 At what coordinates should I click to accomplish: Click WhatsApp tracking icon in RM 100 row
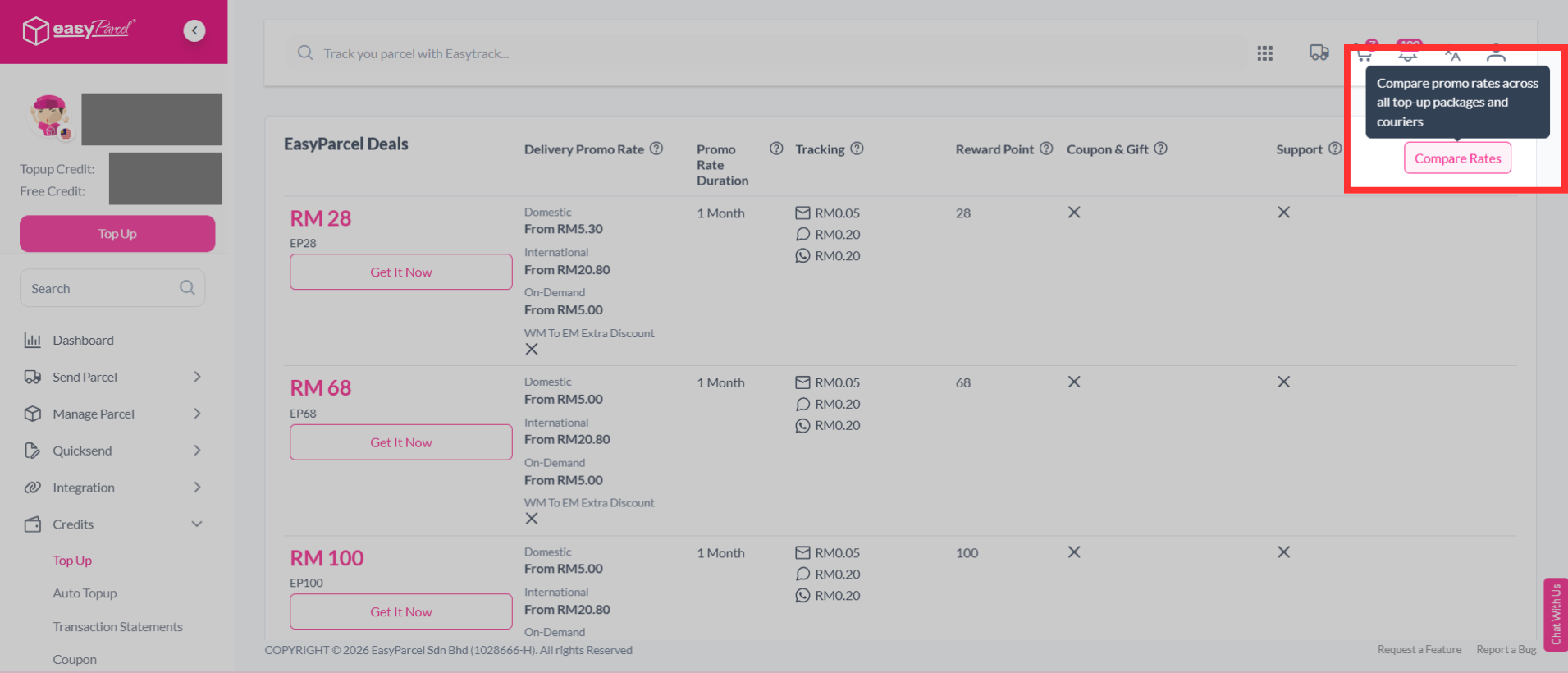point(802,595)
